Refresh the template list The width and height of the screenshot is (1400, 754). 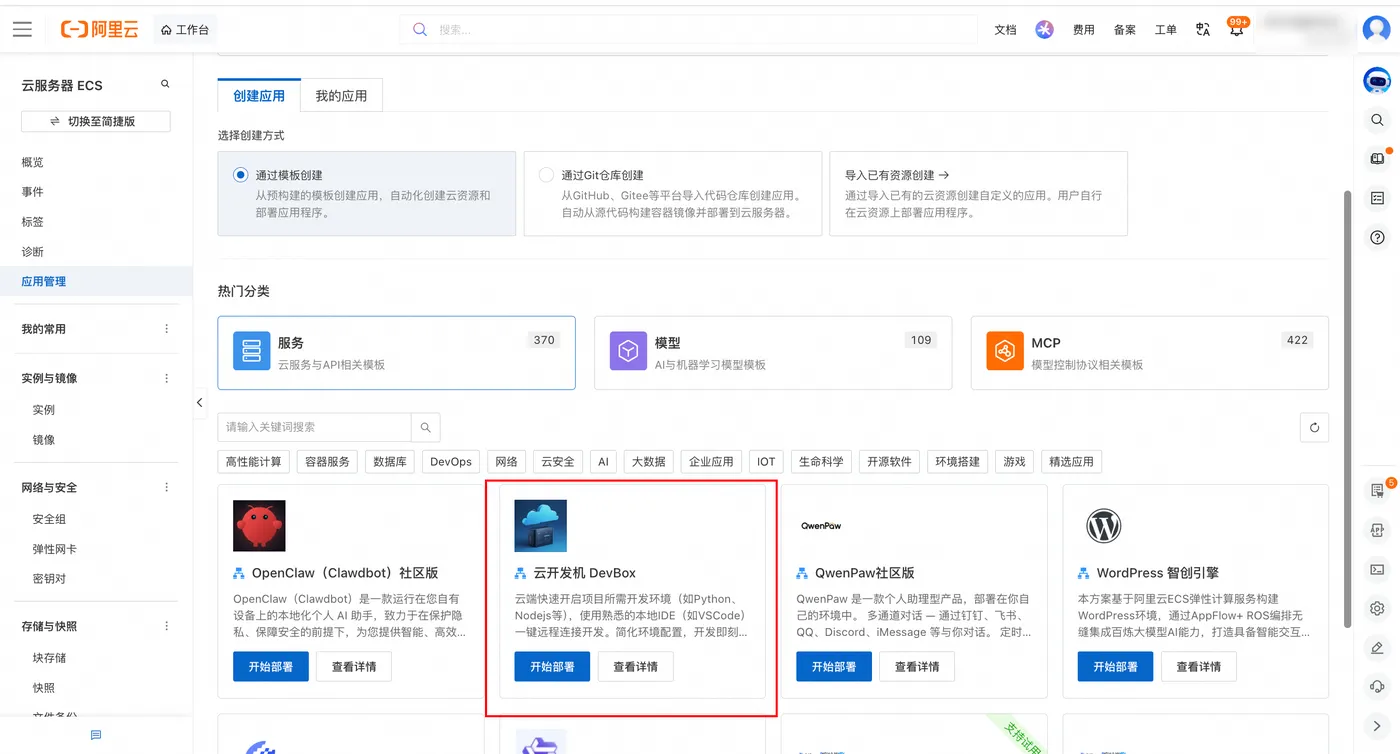point(1314,428)
